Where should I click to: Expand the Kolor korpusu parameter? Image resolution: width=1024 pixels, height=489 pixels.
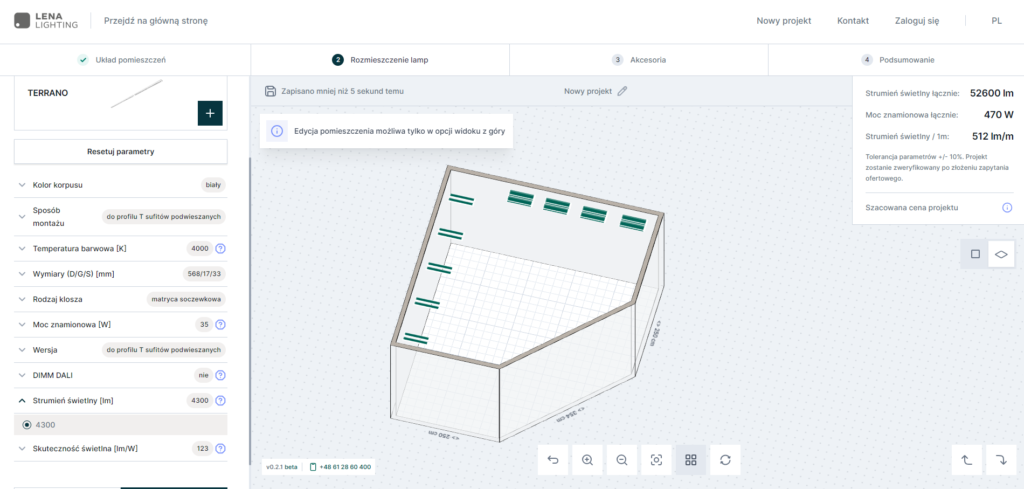click(22, 185)
